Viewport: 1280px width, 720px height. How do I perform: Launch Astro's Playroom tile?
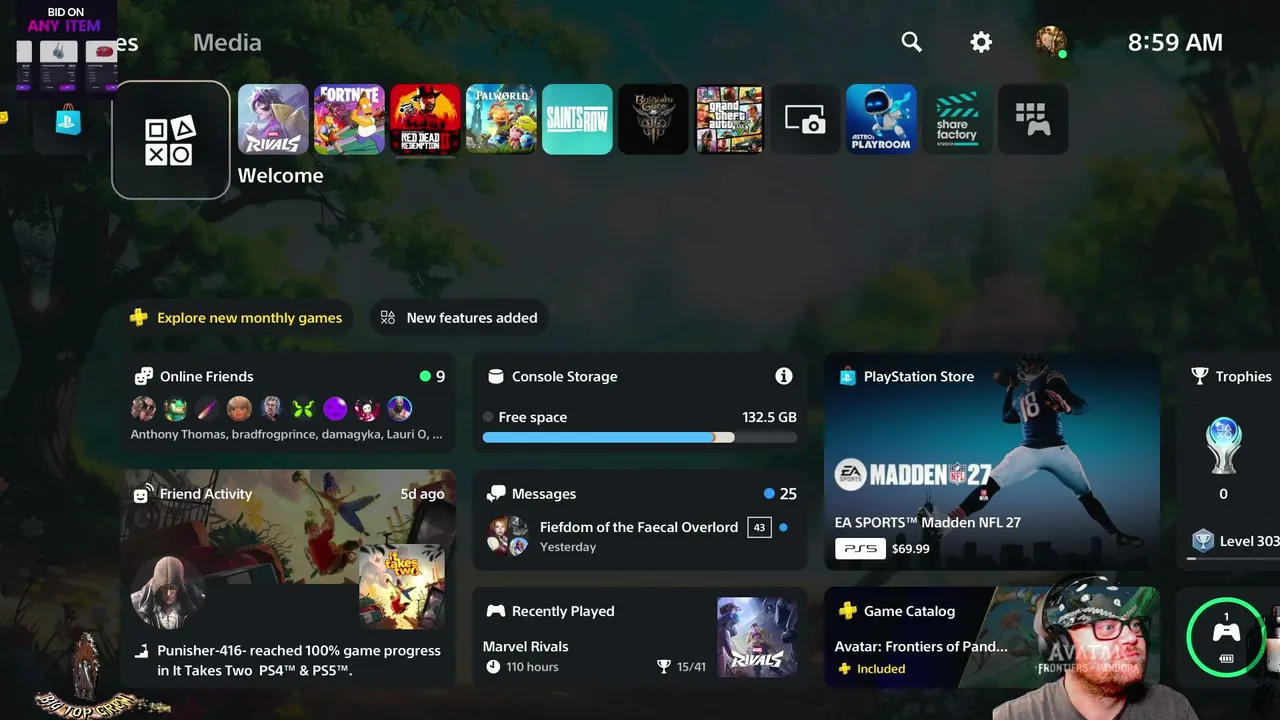(881, 119)
